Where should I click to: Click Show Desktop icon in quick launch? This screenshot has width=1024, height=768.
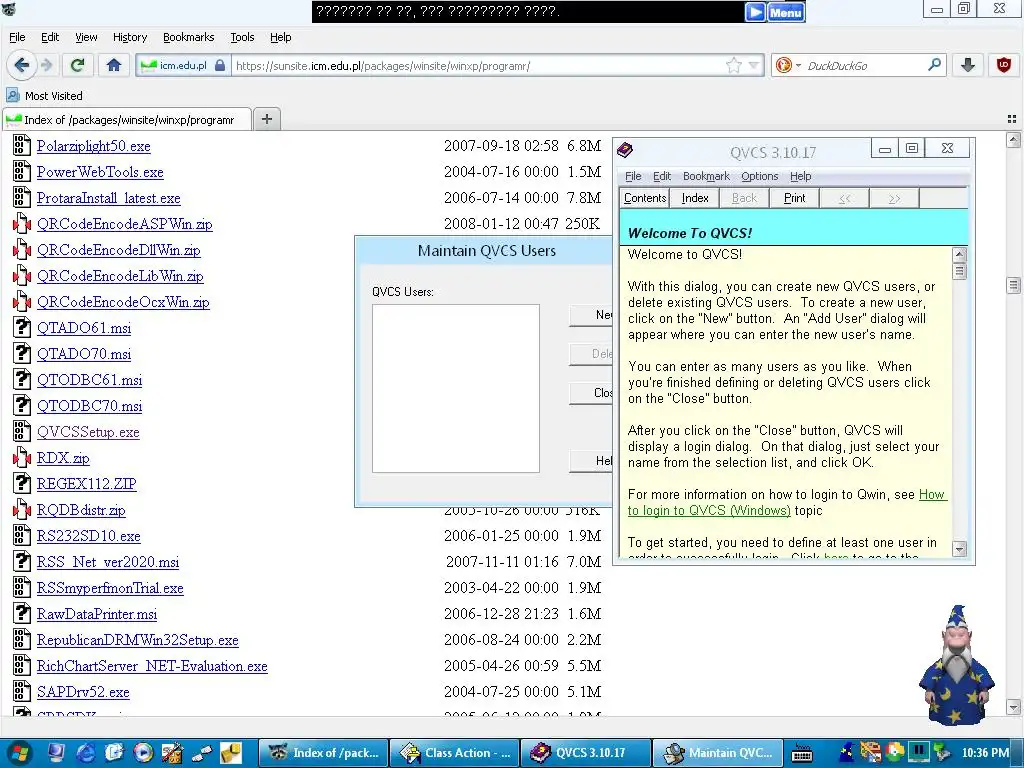click(57, 753)
